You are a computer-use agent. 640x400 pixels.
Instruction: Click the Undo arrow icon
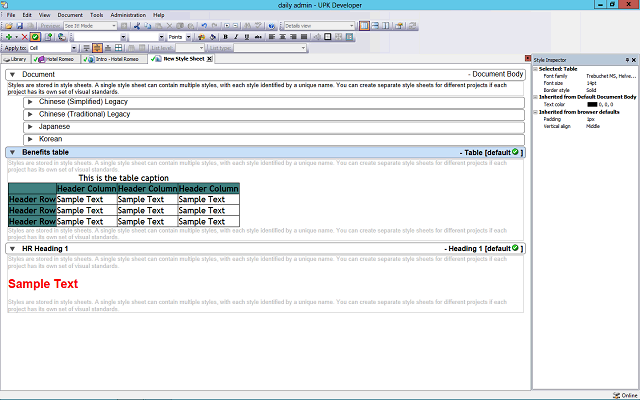204,25
